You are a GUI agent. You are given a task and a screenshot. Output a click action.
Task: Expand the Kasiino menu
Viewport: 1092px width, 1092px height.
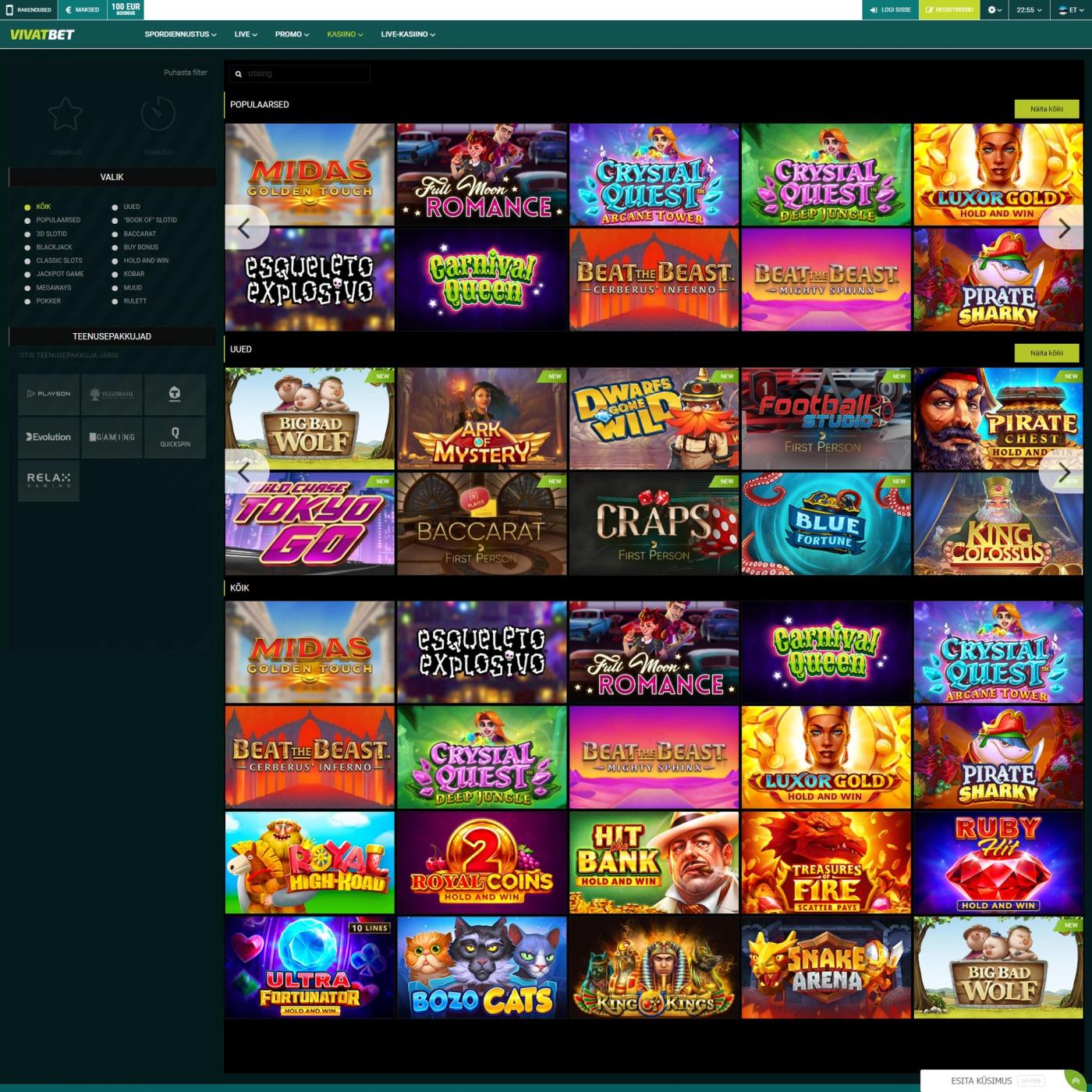(x=345, y=34)
